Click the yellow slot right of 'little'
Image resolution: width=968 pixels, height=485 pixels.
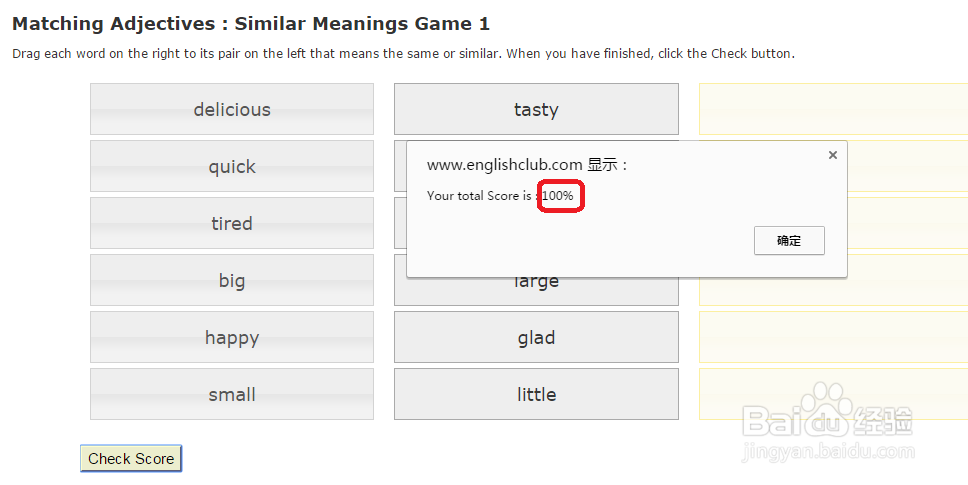point(832,394)
